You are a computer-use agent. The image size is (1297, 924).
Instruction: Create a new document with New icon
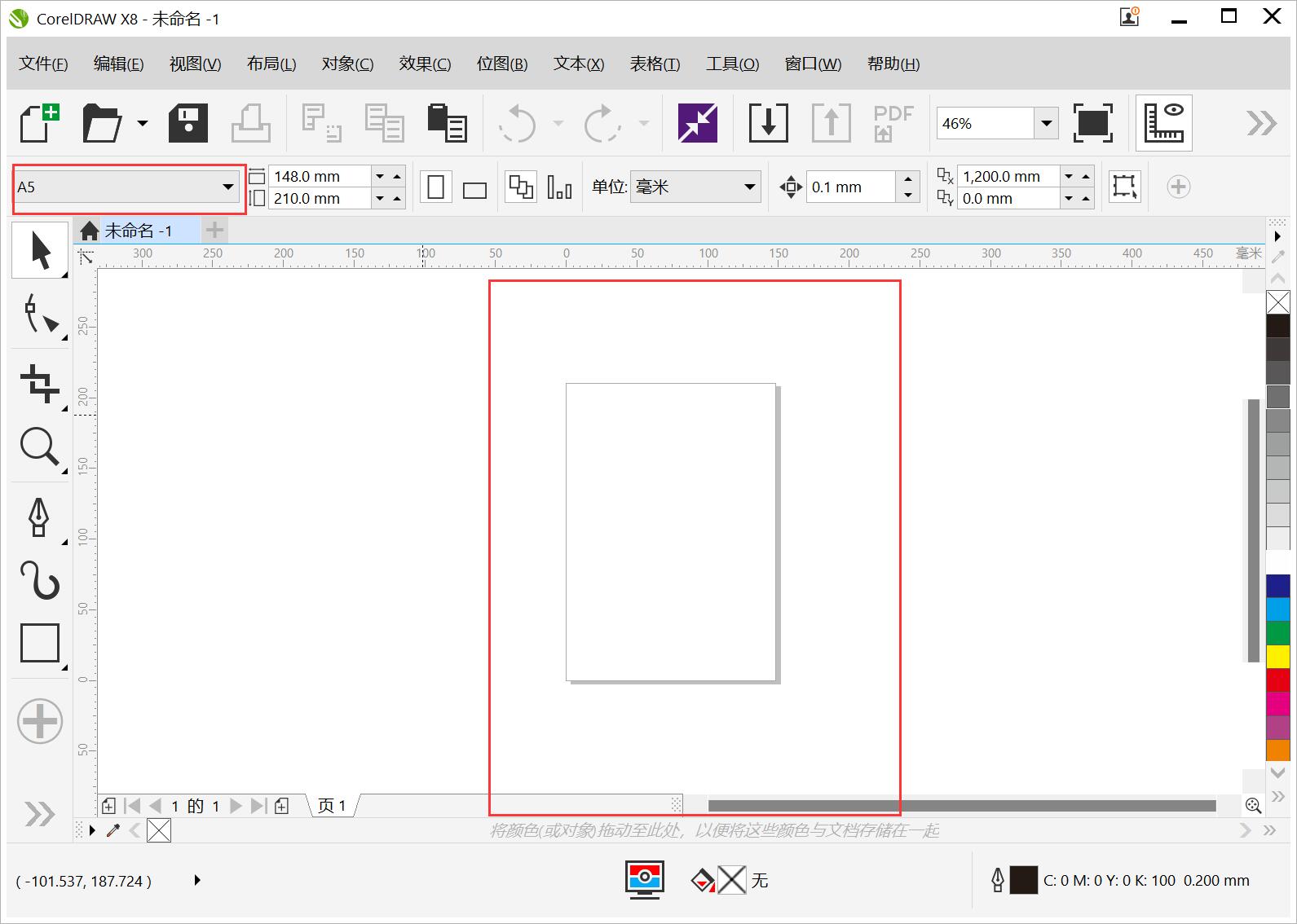(x=40, y=123)
